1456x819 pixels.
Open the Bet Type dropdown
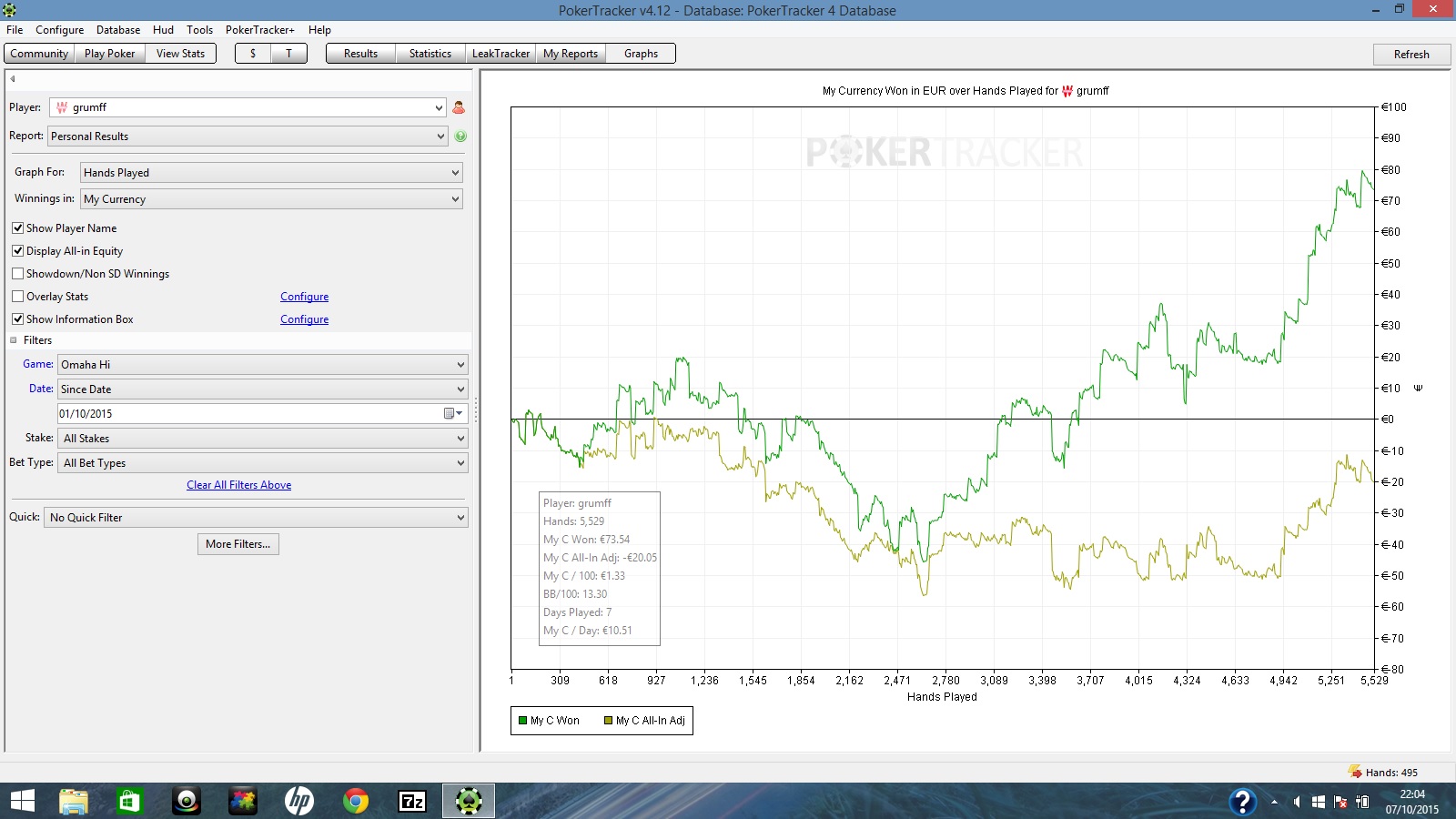(x=262, y=463)
